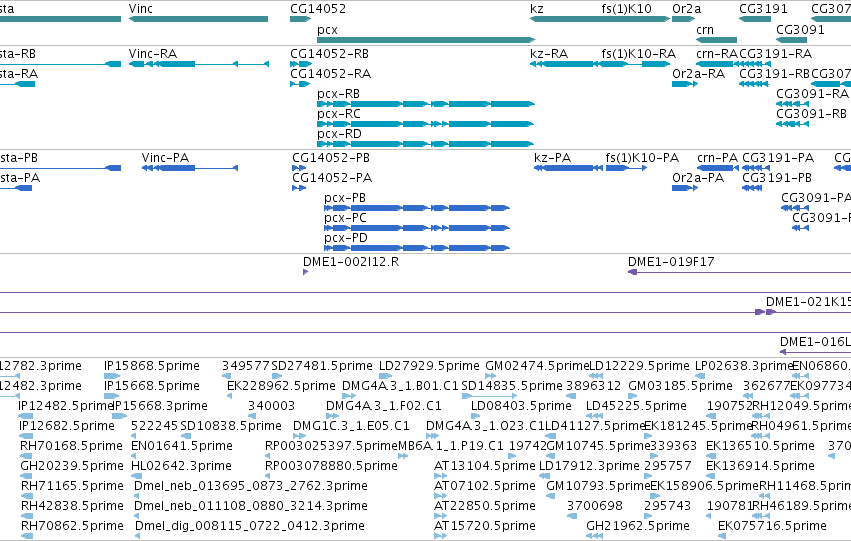Click the LD27929.5prime EST label

[429, 366]
